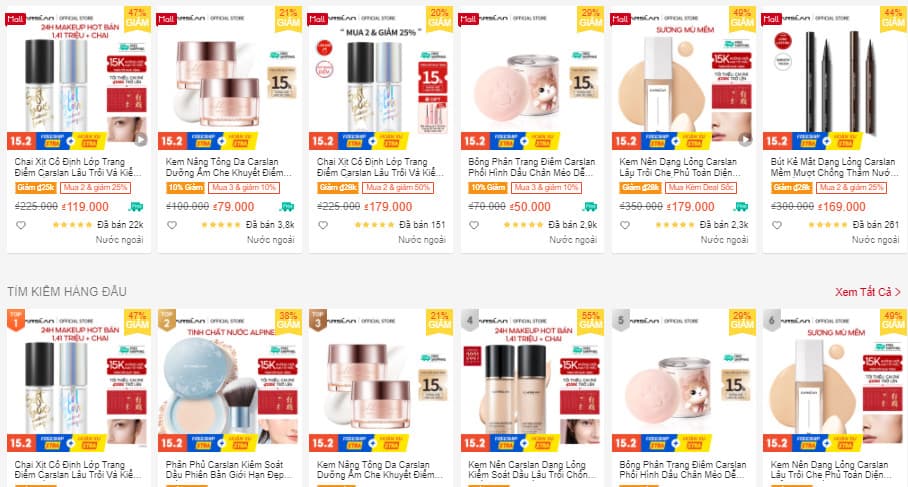
Task: Play video on first setting spray thumbnail
Action: [141, 139]
